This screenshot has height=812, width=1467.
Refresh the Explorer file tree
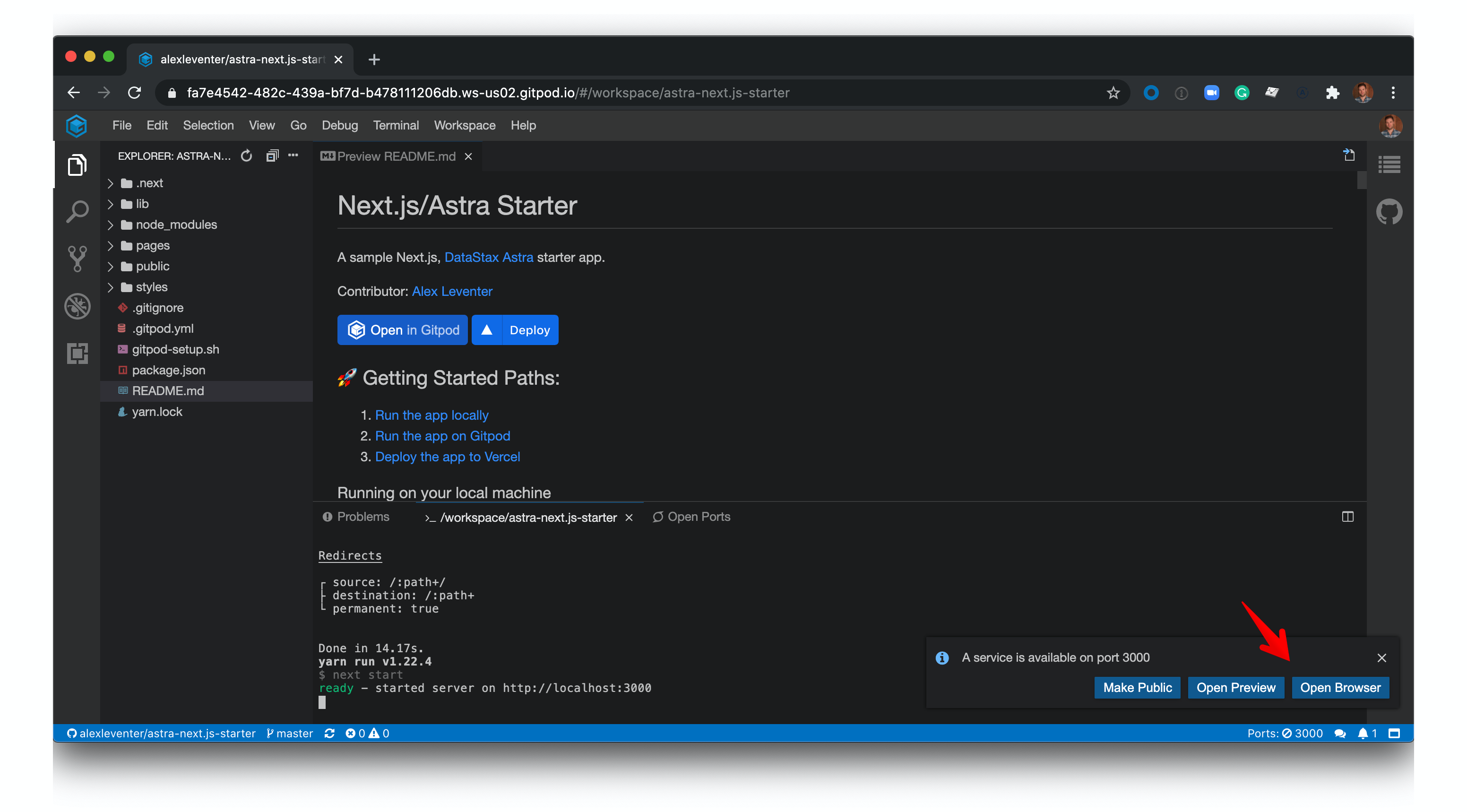click(247, 155)
